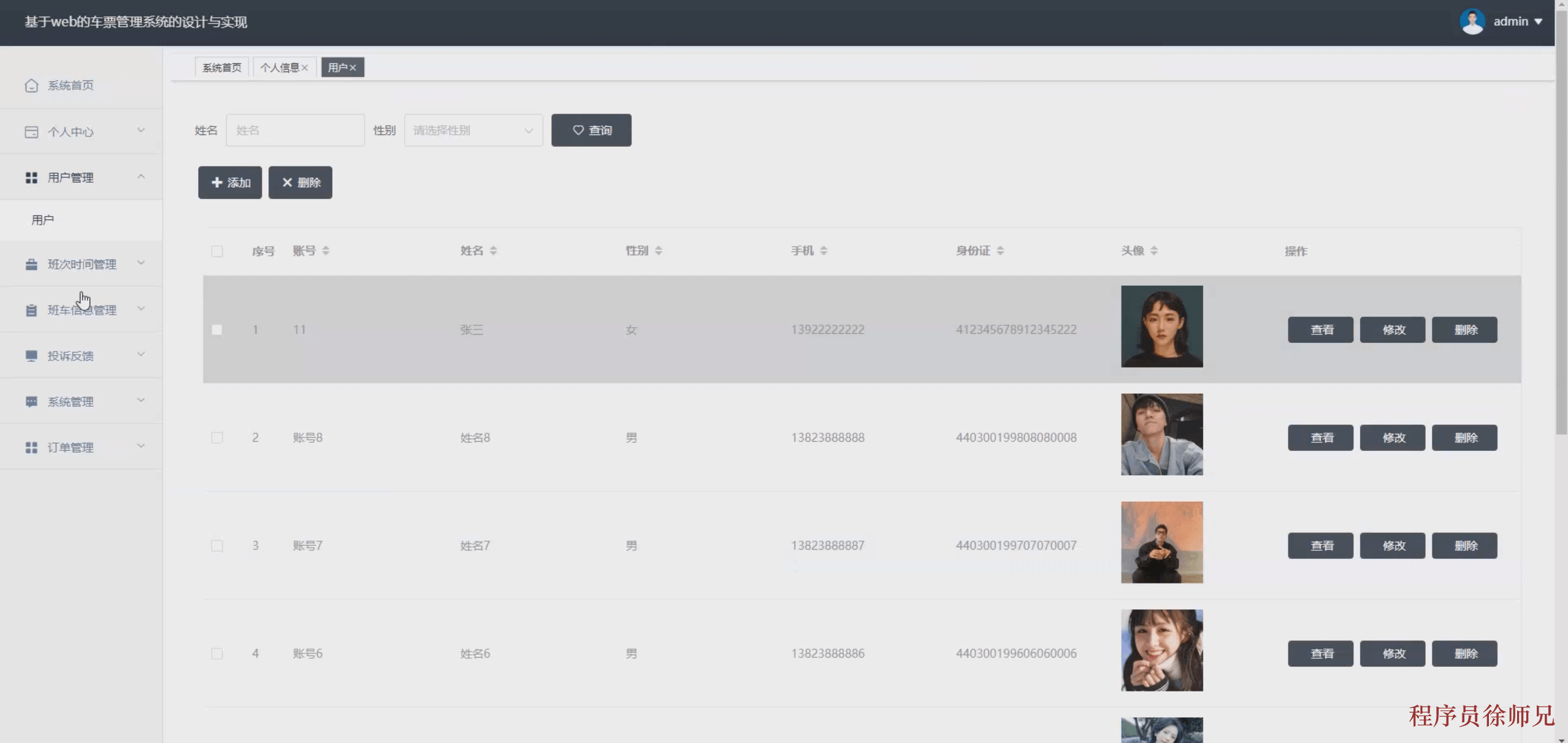Image resolution: width=1568 pixels, height=743 pixels.
Task: Expand the 订单管理 menu chevron
Action: click(141, 446)
